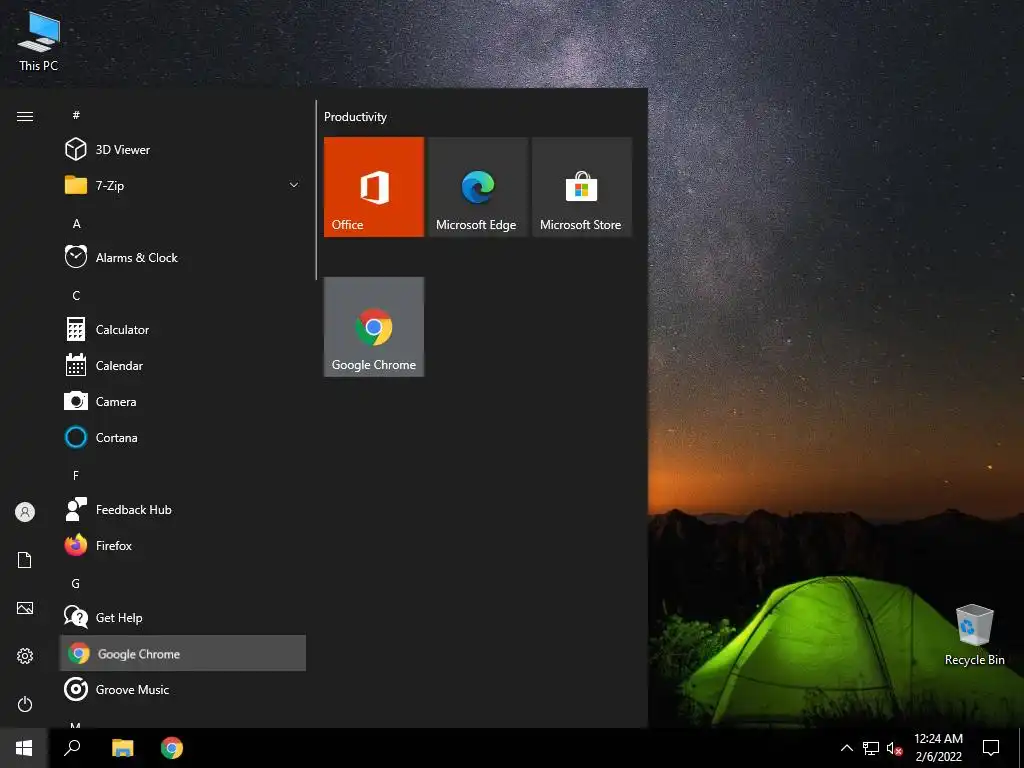The image size is (1024, 768).
Task: Launch the Camera app
Action: 182,402
